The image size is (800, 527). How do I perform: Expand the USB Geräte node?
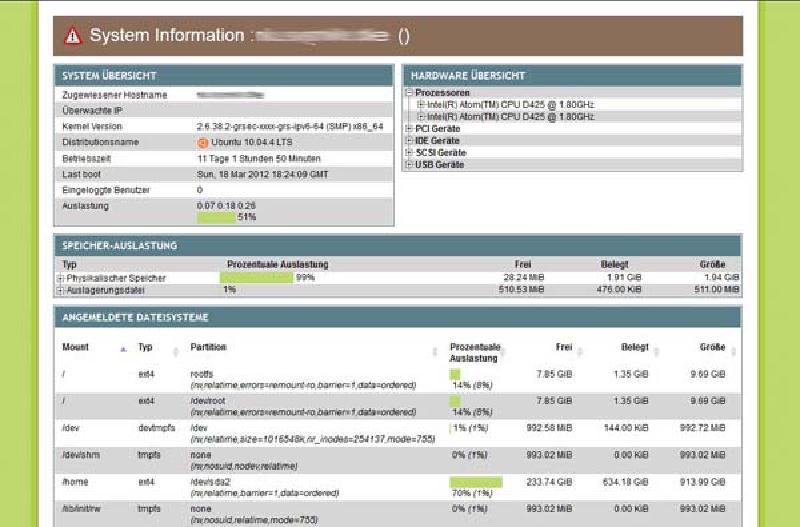[410, 165]
